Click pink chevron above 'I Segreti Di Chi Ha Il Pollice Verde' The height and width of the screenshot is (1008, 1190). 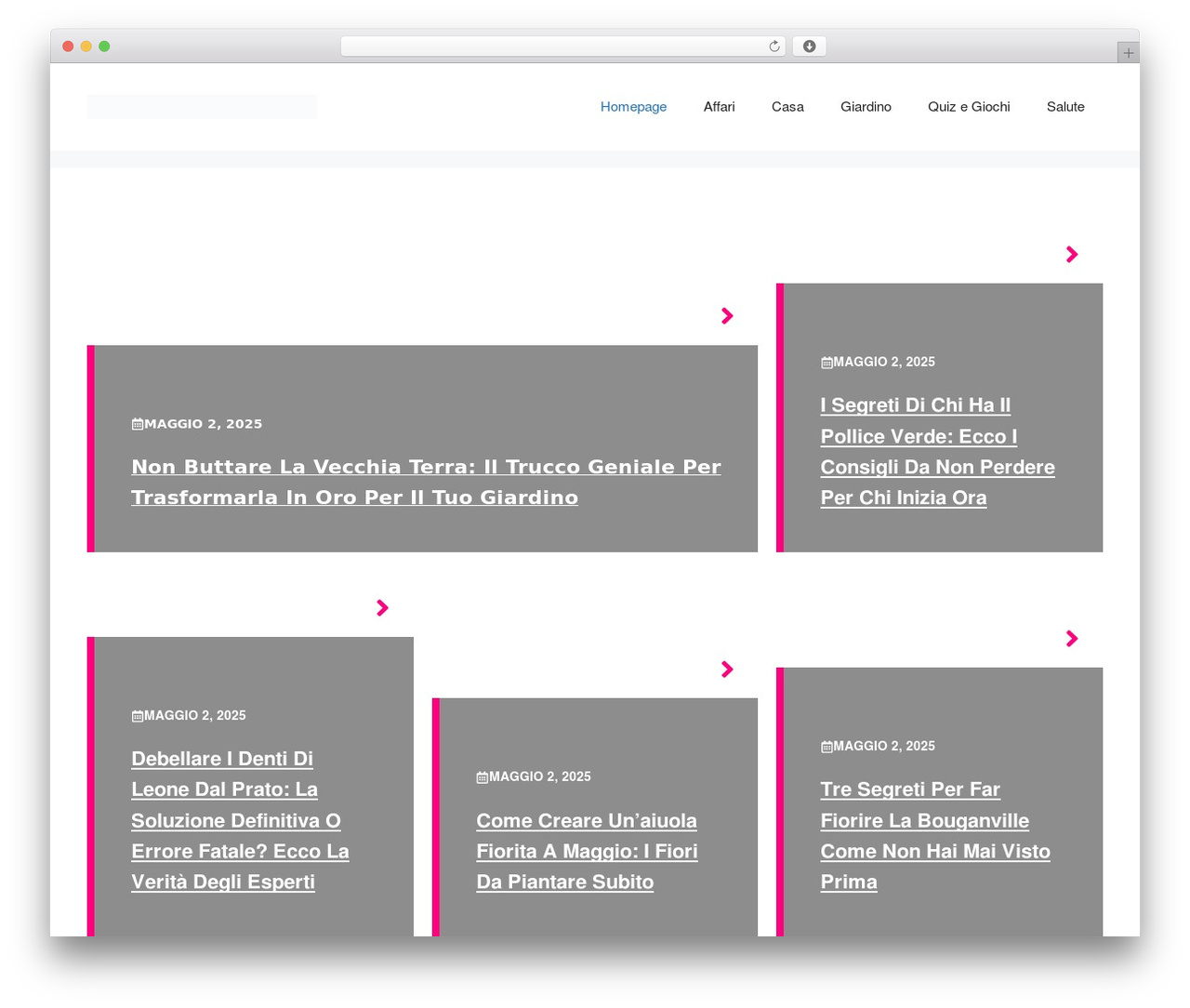1072,254
